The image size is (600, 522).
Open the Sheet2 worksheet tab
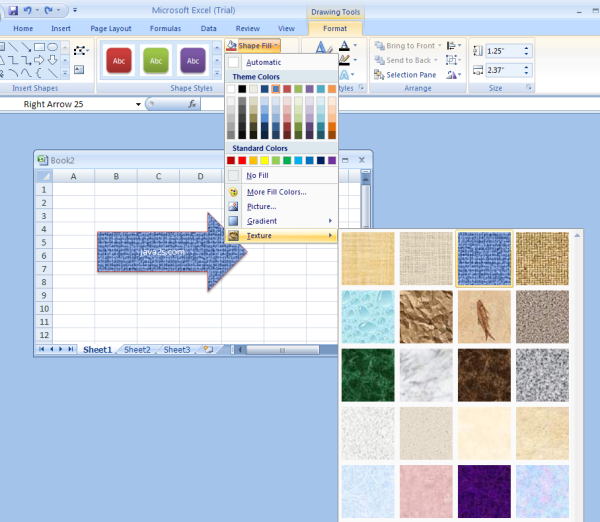(x=137, y=350)
